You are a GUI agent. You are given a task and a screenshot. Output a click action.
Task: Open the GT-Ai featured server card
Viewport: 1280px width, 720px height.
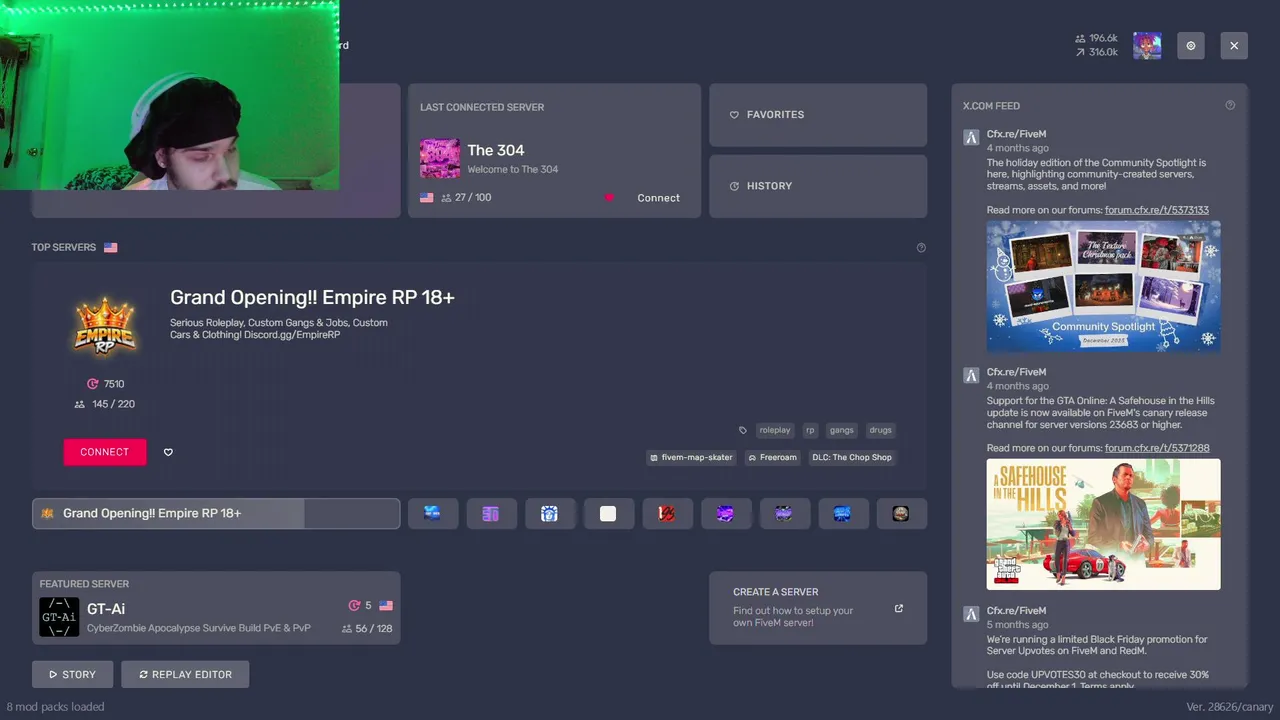click(216, 608)
